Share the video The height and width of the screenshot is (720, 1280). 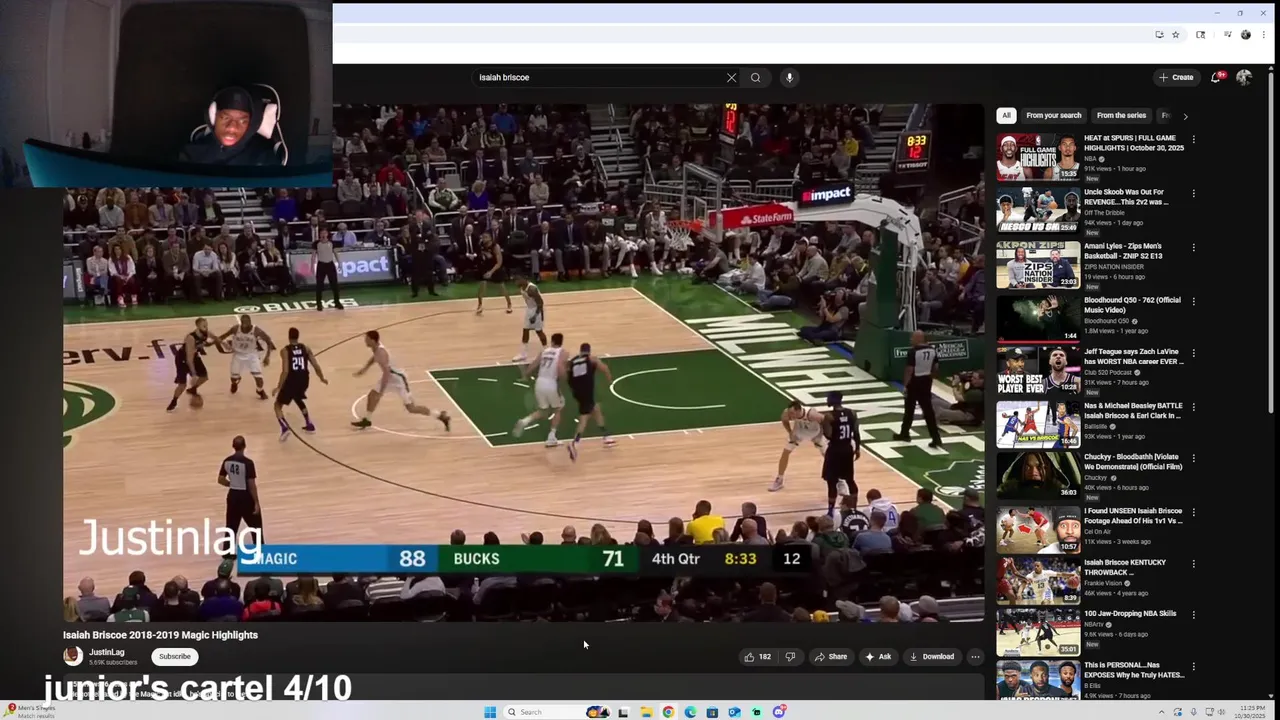(830, 657)
